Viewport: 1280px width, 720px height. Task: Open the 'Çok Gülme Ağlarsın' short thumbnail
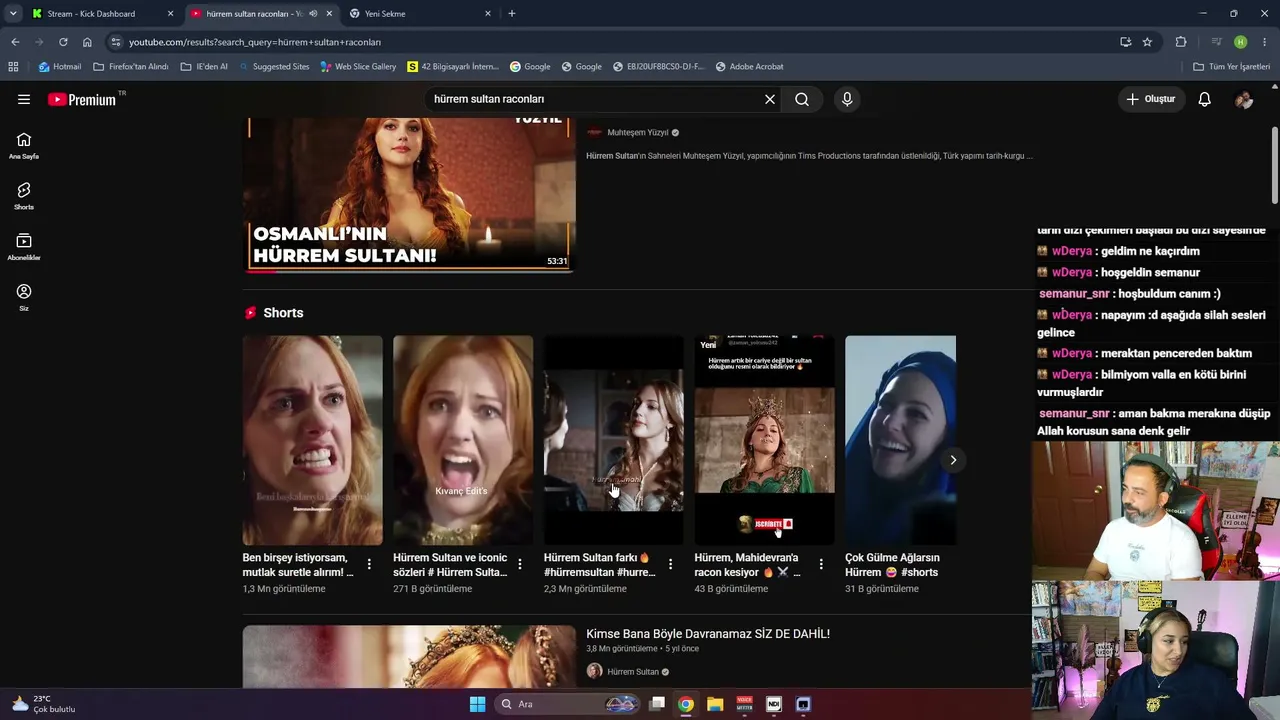(x=900, y=440)
